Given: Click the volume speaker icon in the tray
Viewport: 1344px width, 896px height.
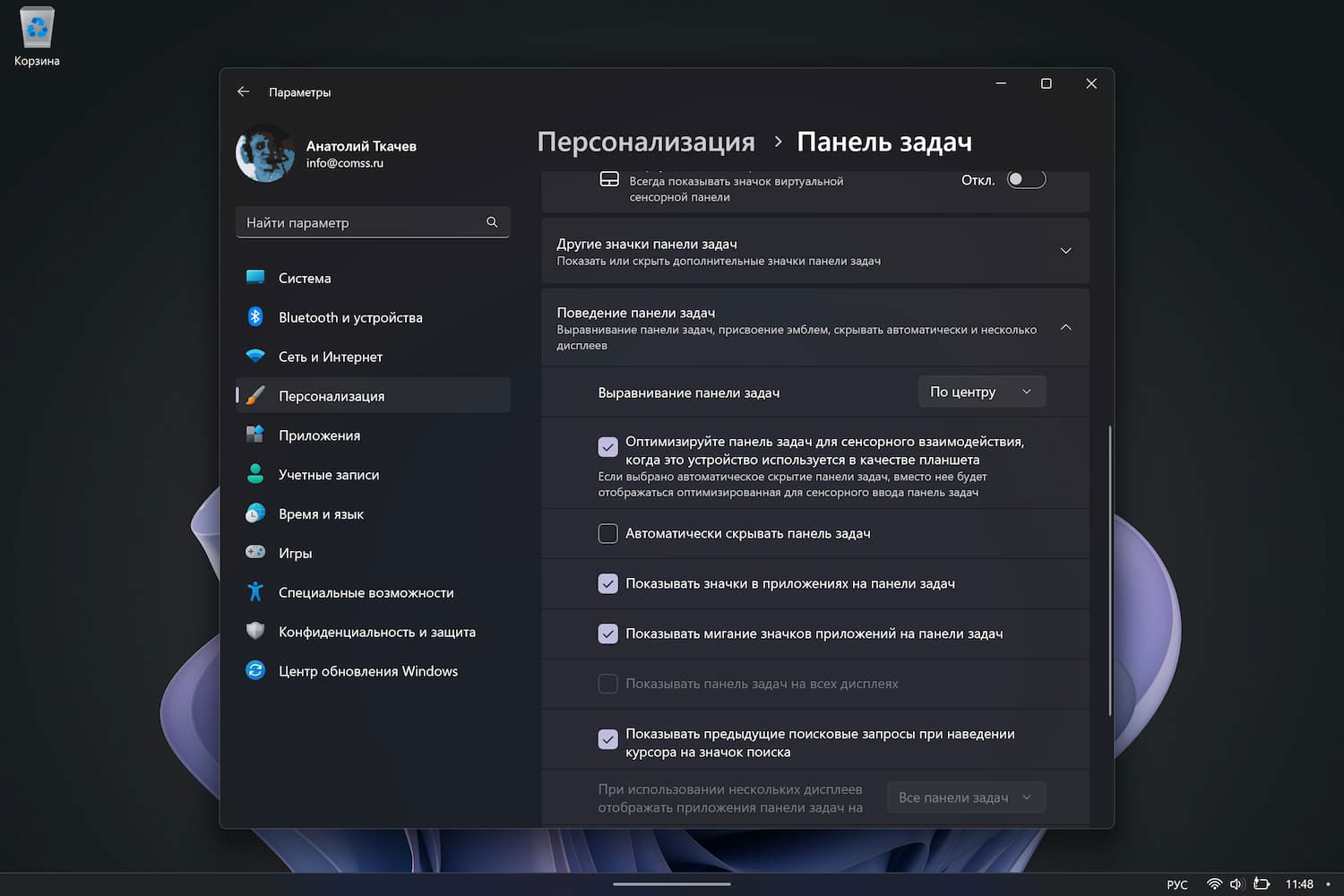Looking at the screenshot, I should [1236, 884].
